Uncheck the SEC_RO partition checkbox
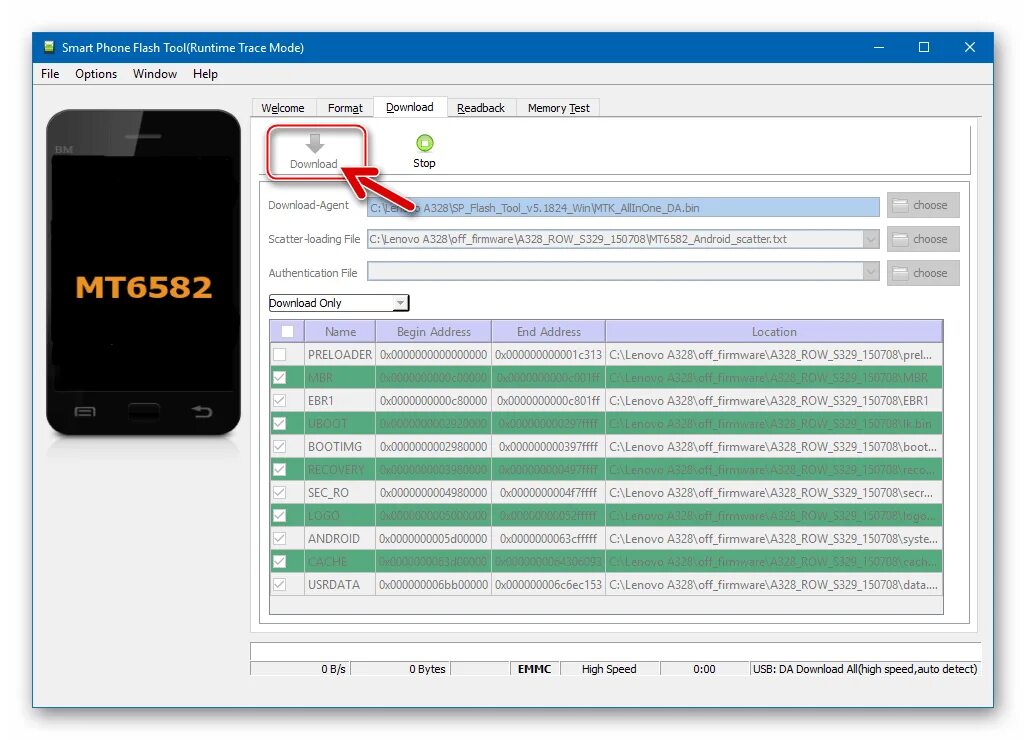 pyautogui.click(x=279, y=492)
